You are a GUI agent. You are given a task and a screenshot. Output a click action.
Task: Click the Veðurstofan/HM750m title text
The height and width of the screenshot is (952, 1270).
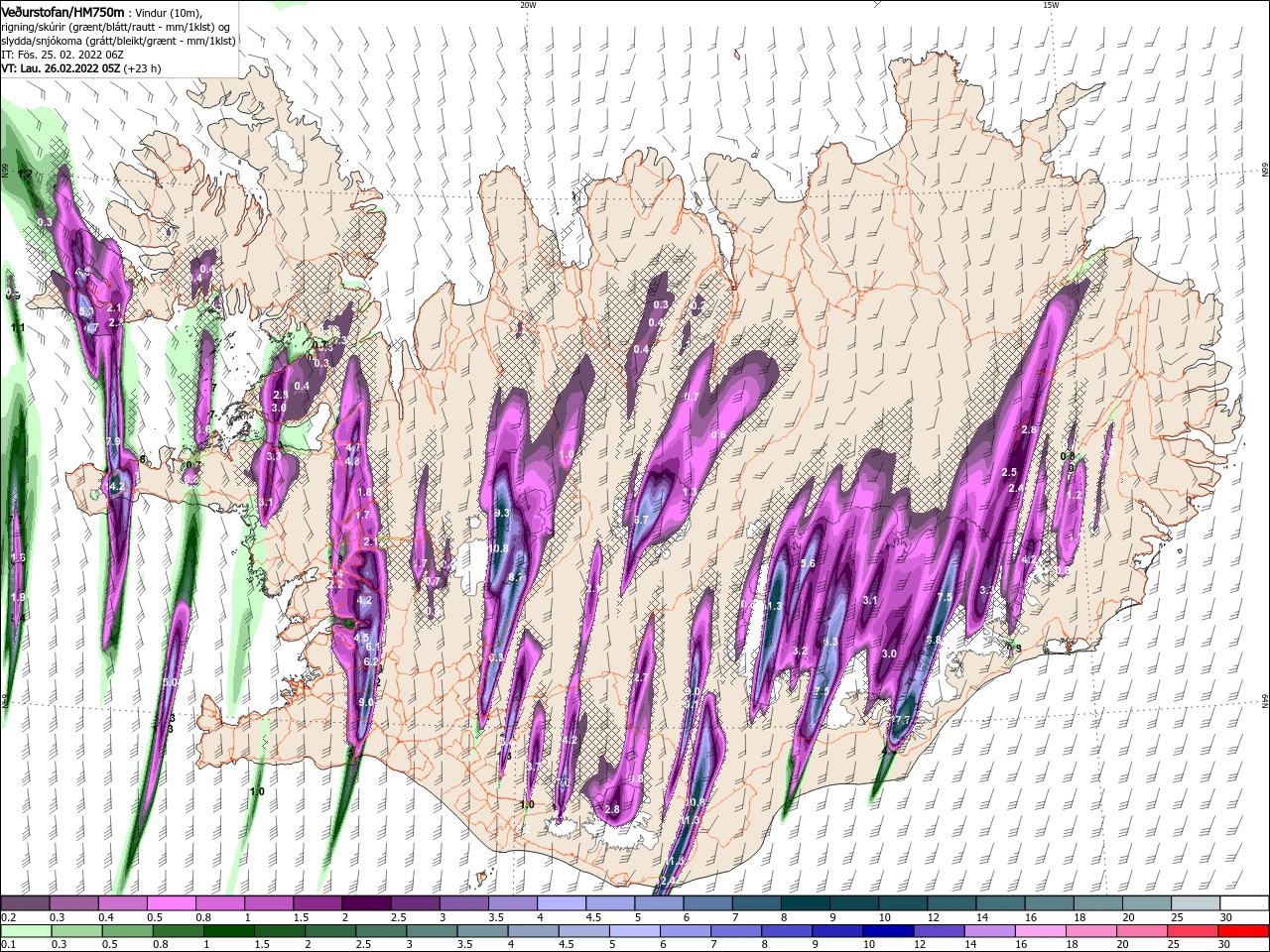click(x=63, y=11)
